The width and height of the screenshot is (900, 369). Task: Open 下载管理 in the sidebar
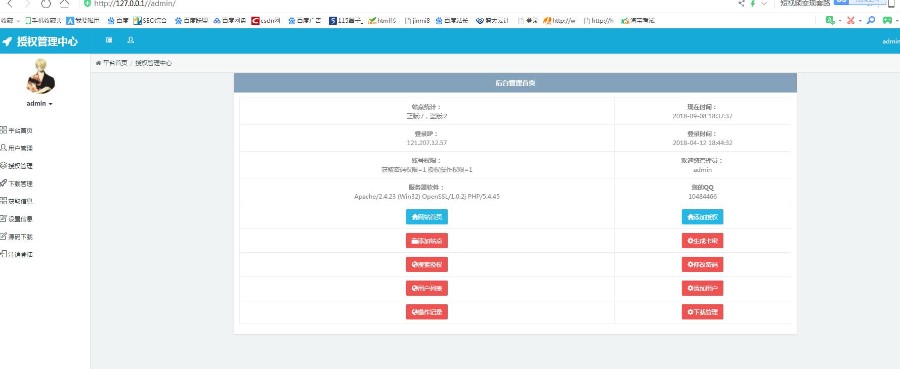coord(21,184)
